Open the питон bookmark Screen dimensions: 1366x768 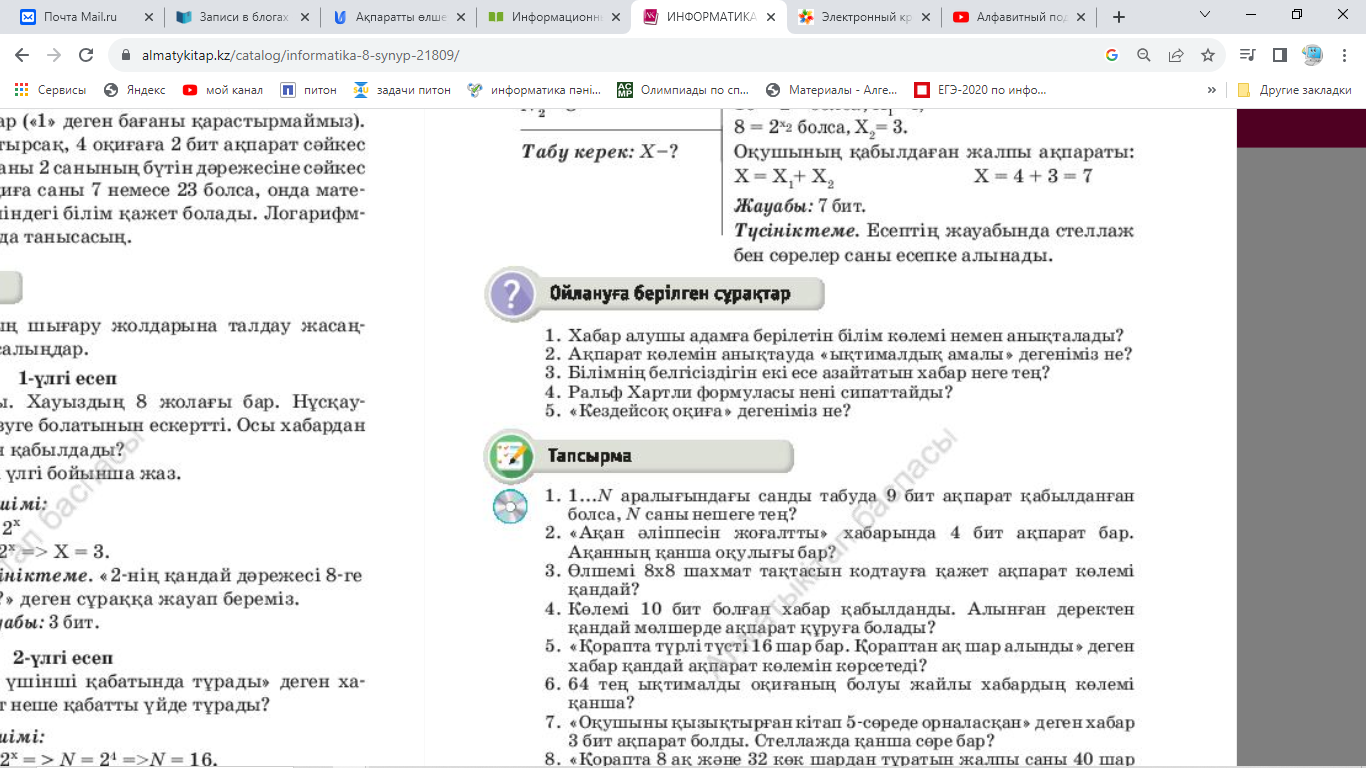pyautogui.click(x=308, y=89)
